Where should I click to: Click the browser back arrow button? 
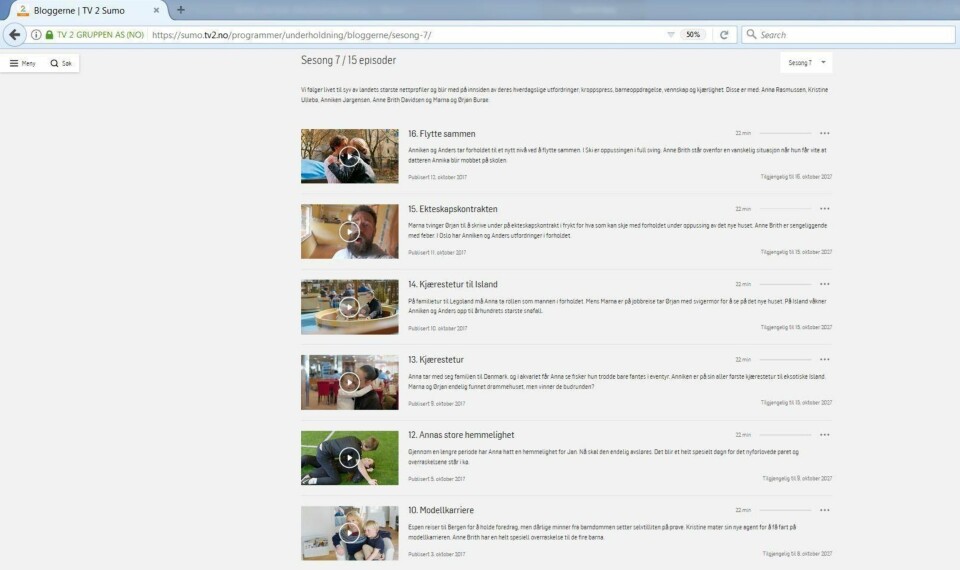click(x=14, y=34)
